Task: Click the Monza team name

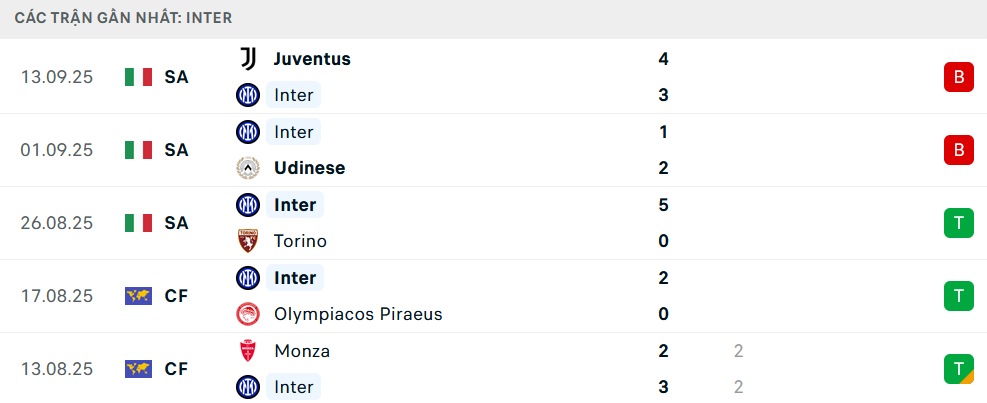Action: pos(302,351)
